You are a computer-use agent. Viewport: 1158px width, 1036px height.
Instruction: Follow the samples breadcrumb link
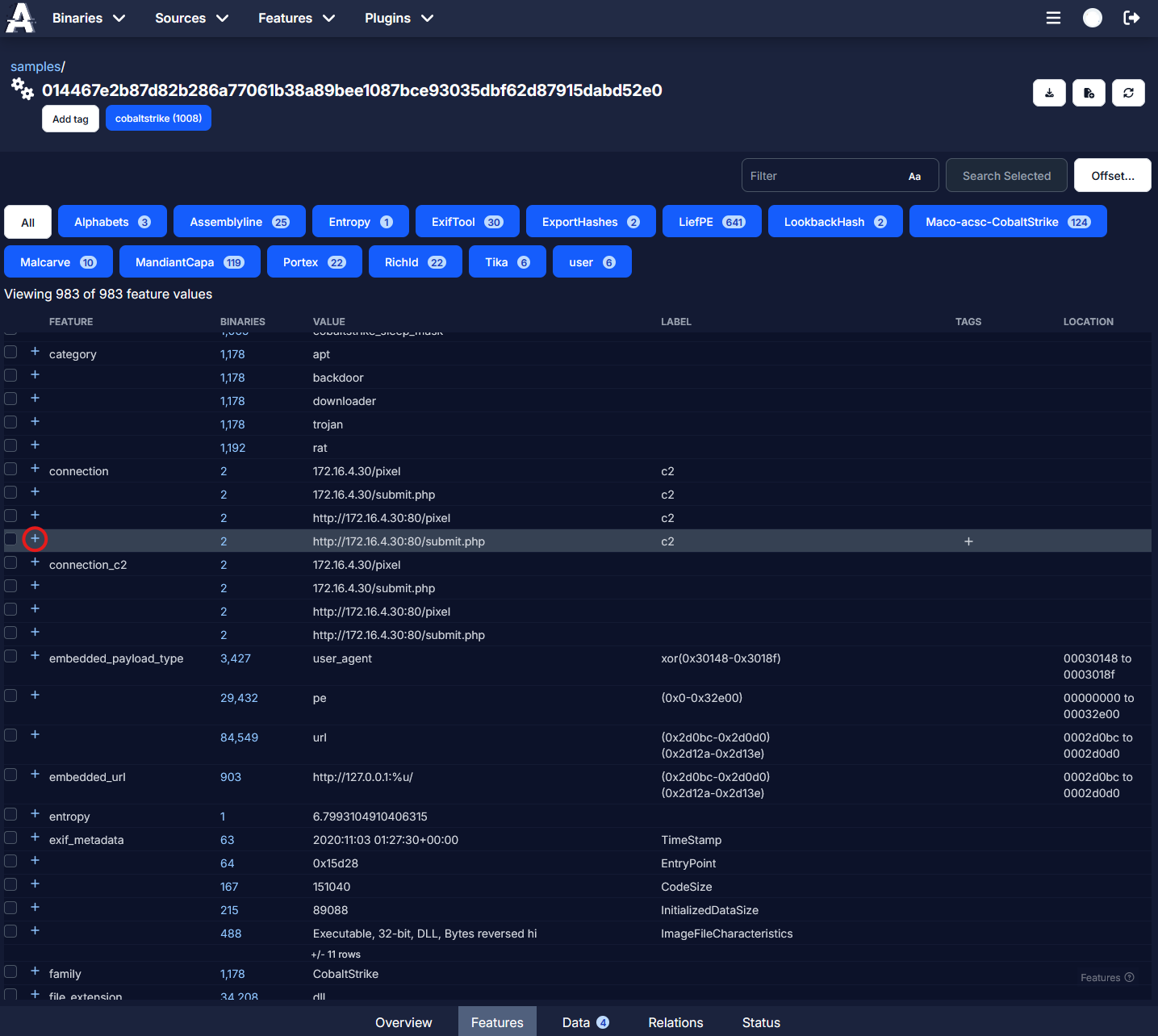click(x=34, y=66)
